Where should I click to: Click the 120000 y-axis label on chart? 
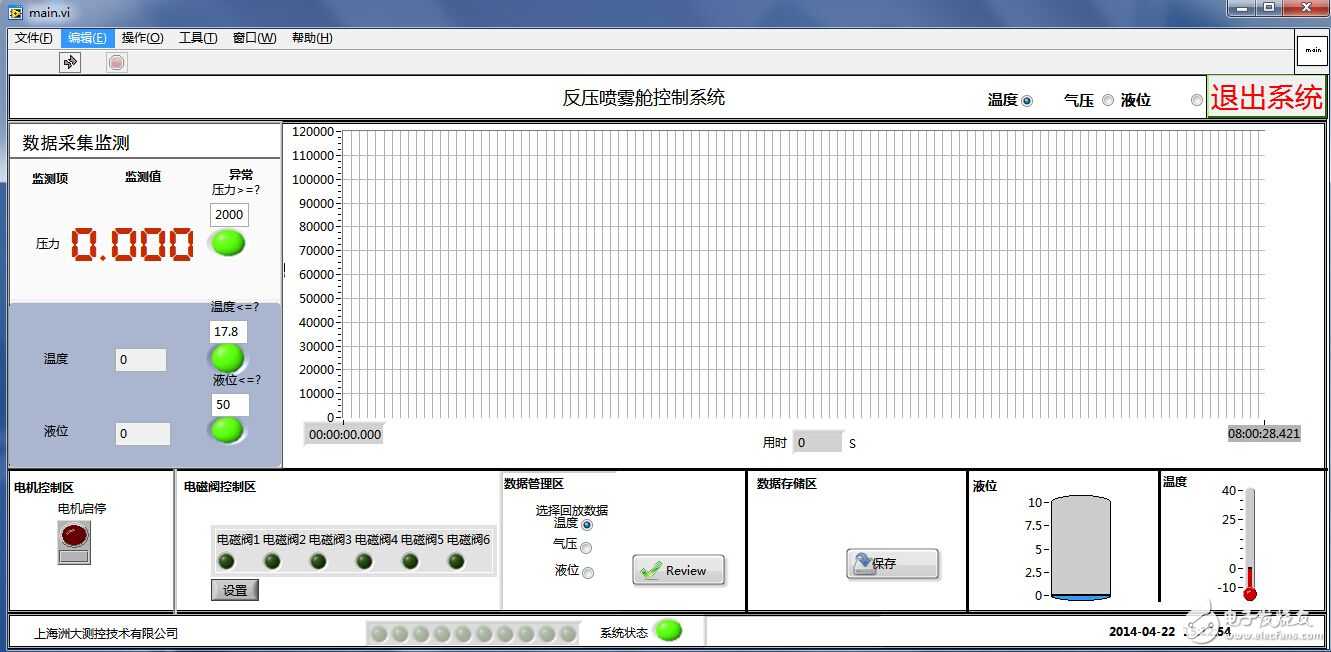coord(313,132)
